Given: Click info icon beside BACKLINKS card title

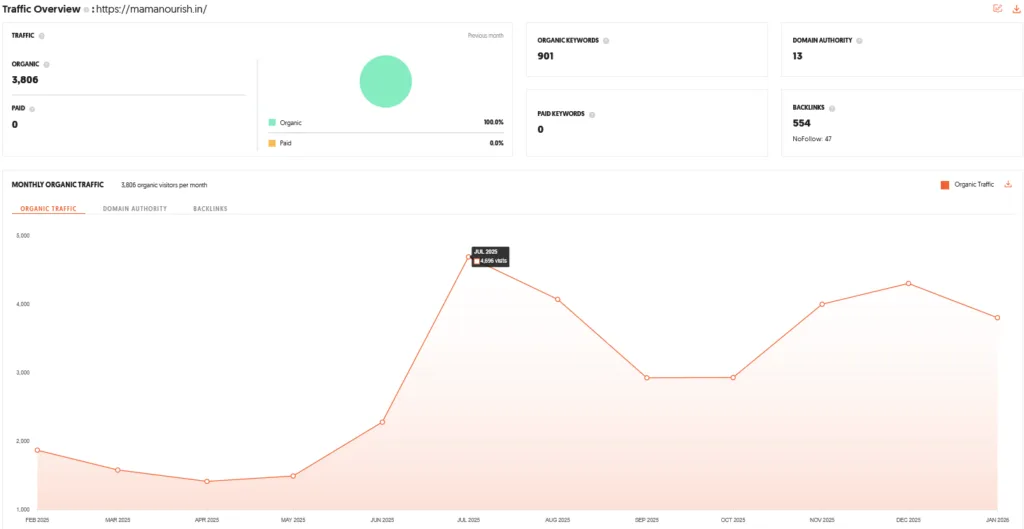Looking at the screenshot, I should (832, 108).
